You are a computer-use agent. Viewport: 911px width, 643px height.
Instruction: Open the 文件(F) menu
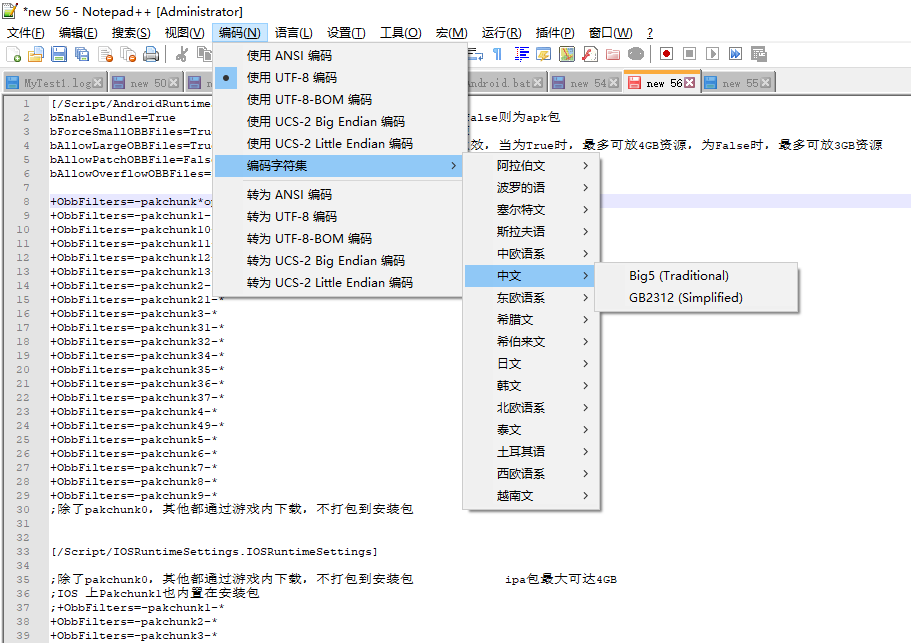pos(26,33)
